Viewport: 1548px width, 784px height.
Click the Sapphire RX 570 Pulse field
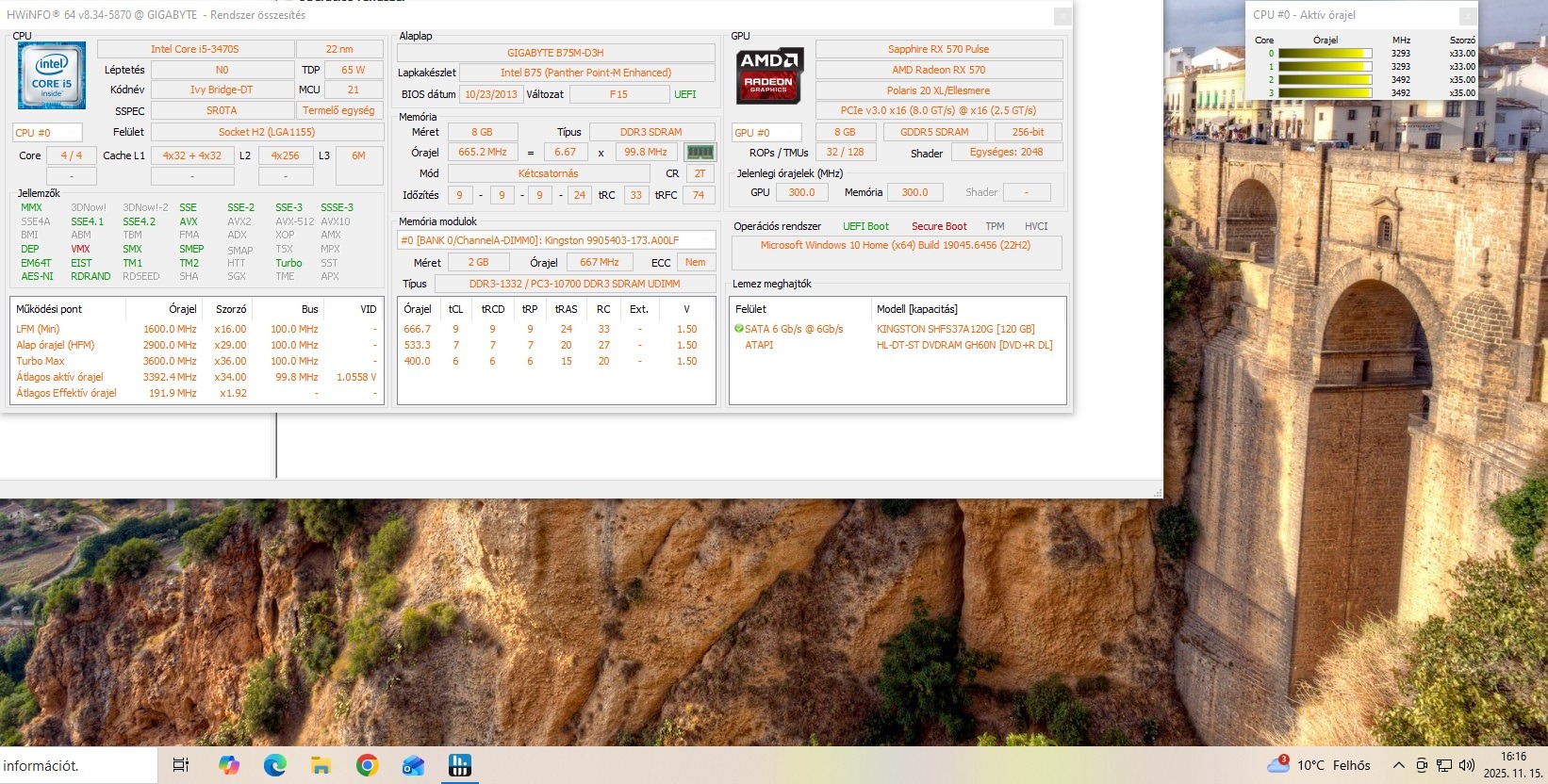coord(939,49)
